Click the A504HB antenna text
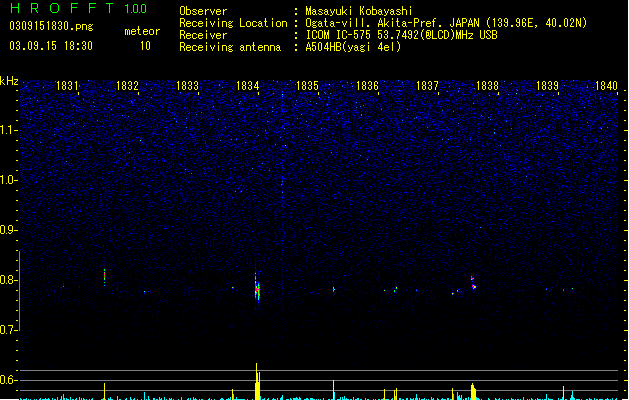The image size is (629, 400). [353, 47]
